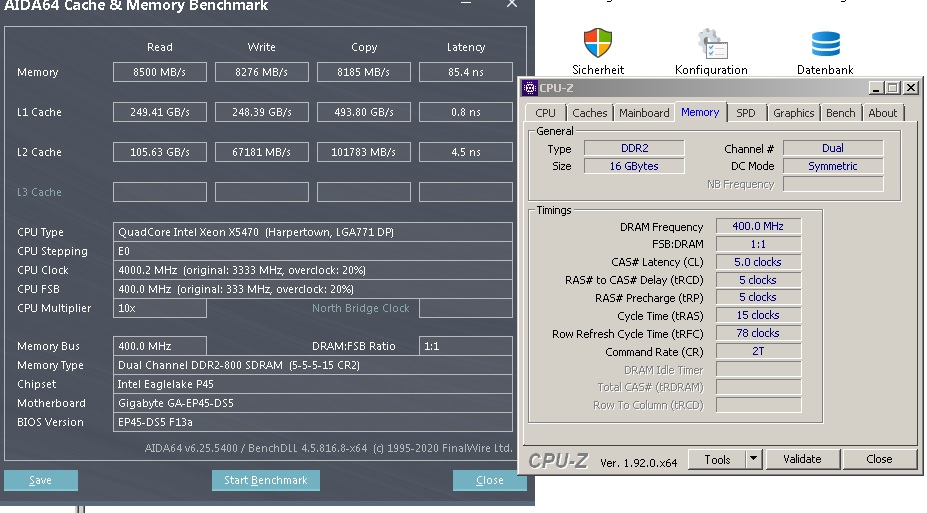
Task: Open the About tab
Action: click(x=882, y=113)
